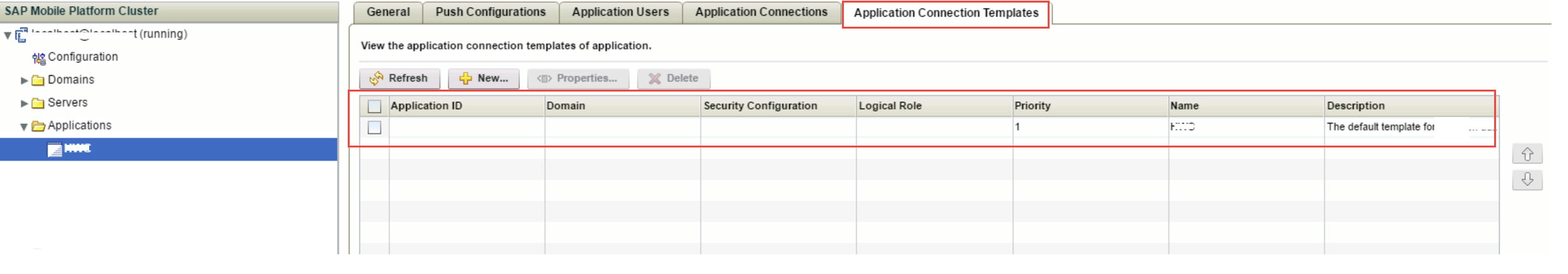
Task: Open the Application Connections tab
Action: (x=761, y=12)
